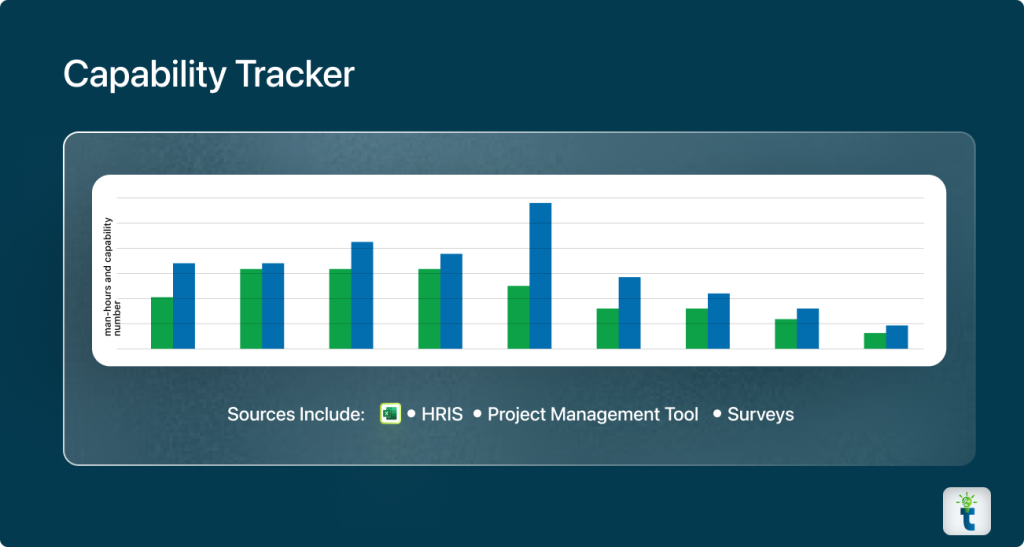Select the Capability Tracker title

[208, 74]
